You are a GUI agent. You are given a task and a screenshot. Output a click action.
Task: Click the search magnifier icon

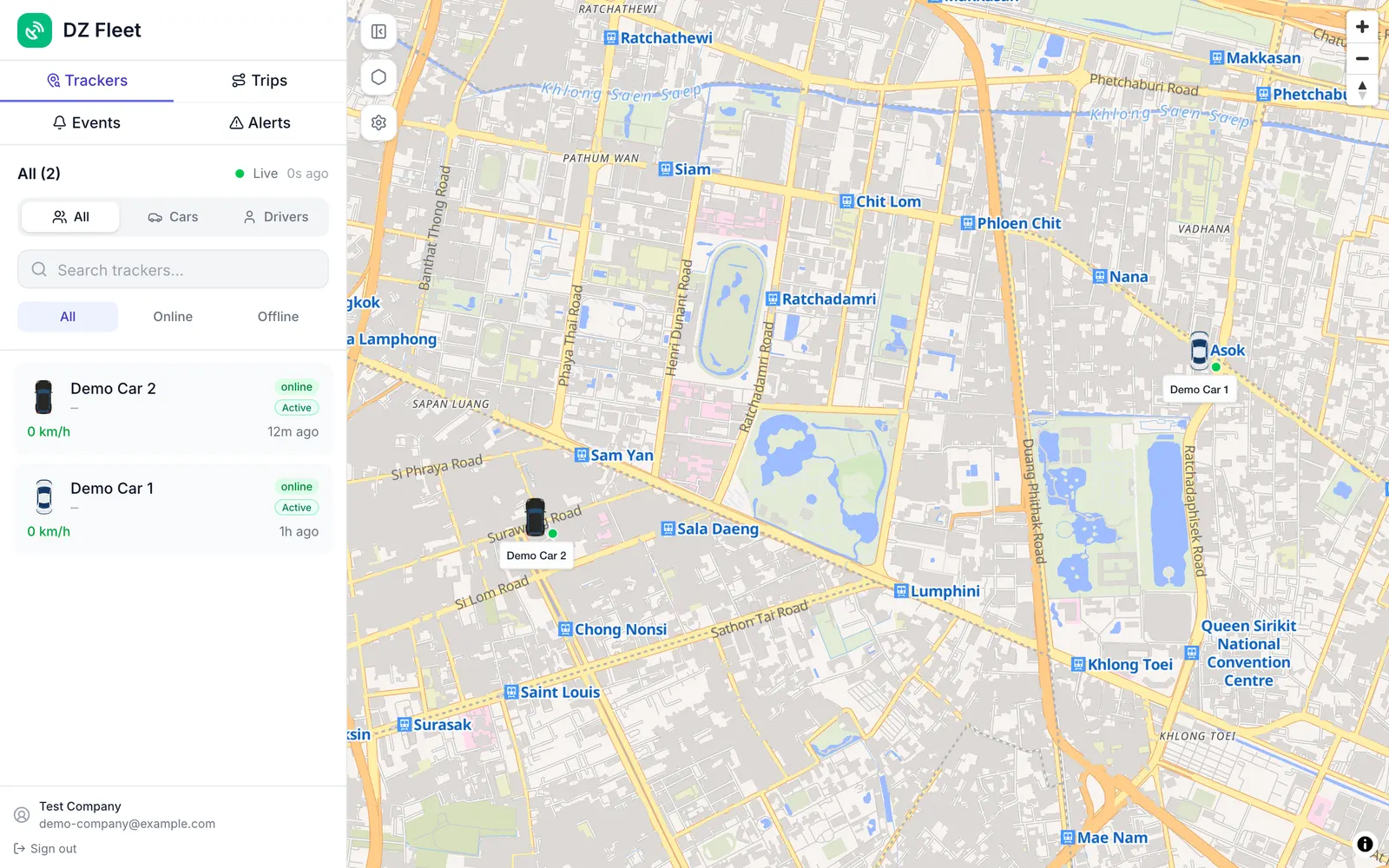click(x=39, y=269)
